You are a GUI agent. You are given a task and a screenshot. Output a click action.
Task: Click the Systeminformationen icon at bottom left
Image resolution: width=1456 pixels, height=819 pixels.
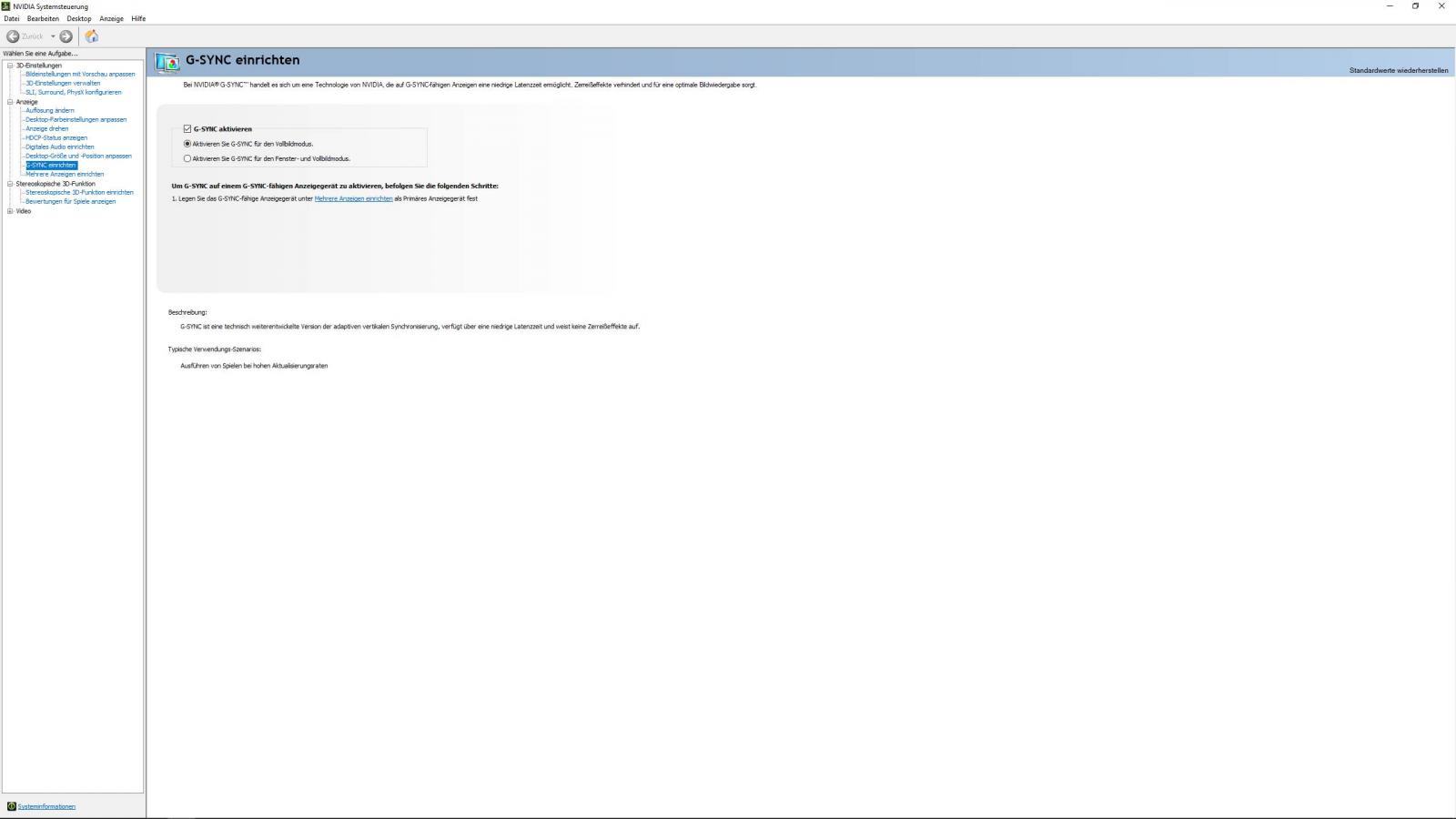[x=11, y=806]
